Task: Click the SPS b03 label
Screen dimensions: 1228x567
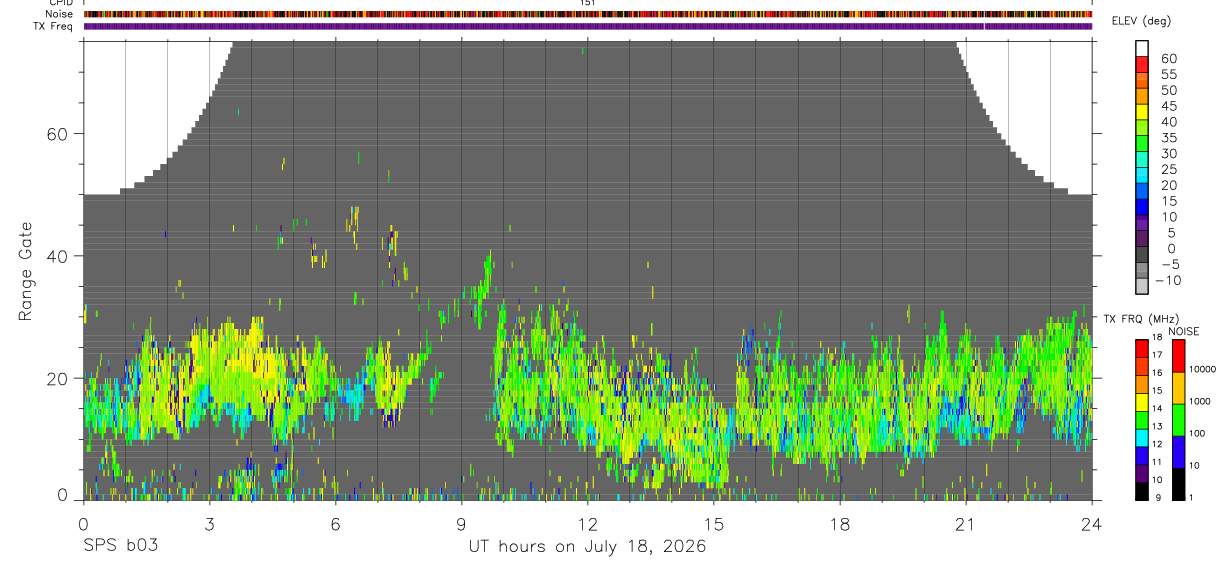Action: (x=119, y=547)
